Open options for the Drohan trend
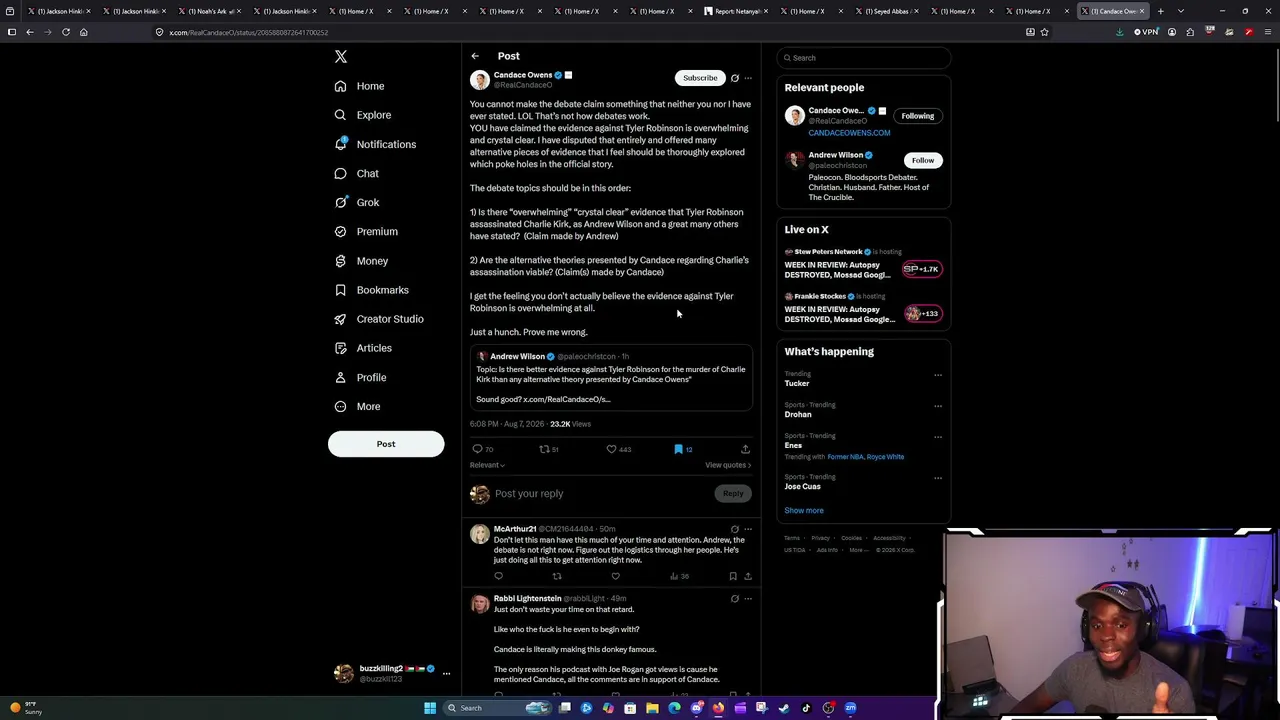Image resolution: width=1280 pixels, height=720 pixels. 938,406
